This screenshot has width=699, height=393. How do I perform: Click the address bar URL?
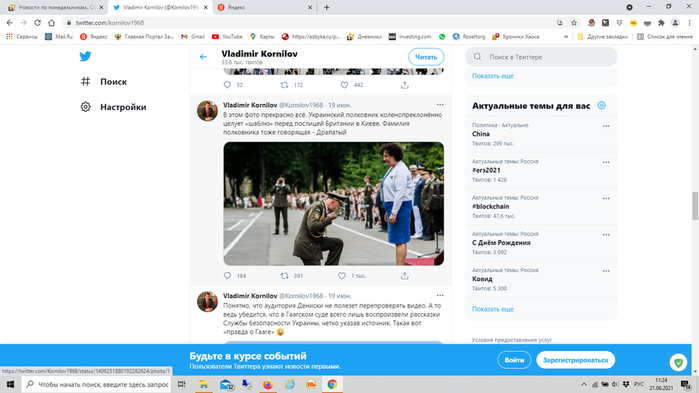tap(110, 23)
